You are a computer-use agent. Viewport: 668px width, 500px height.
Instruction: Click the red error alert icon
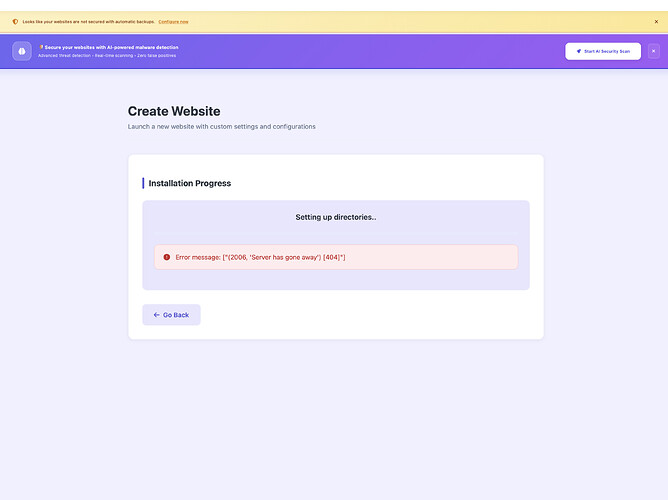166,257
